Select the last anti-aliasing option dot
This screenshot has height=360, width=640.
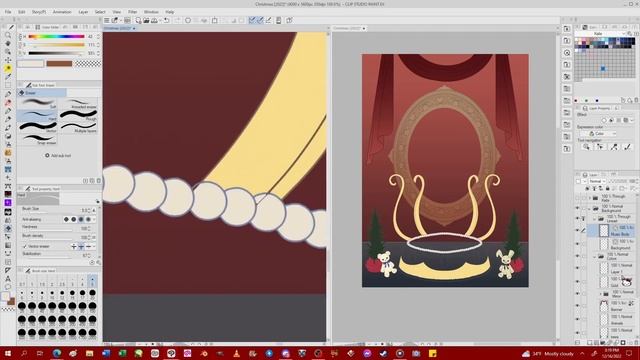tap(88, 220)
